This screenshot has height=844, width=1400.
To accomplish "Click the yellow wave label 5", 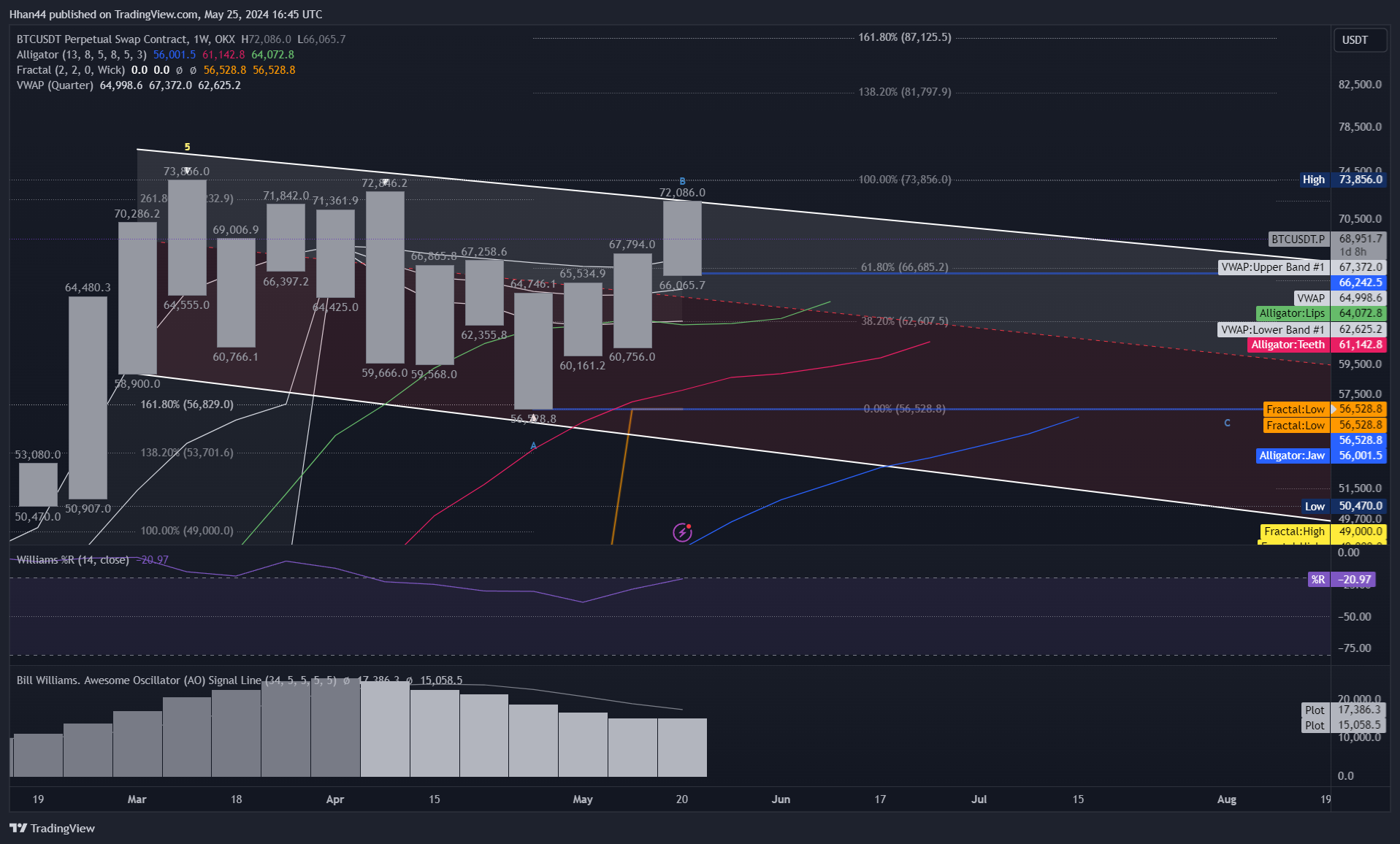I will (x=187, y=147).
